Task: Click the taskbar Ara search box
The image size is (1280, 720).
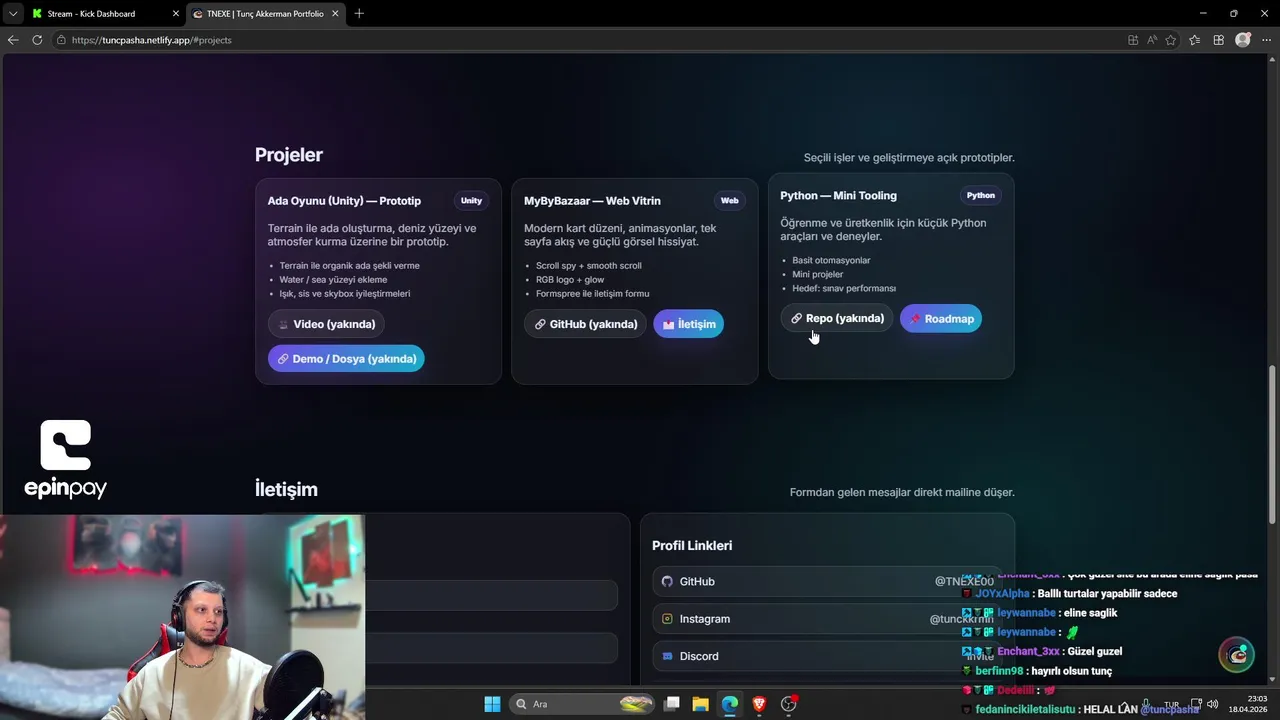Action: click(x=583, y=704)
